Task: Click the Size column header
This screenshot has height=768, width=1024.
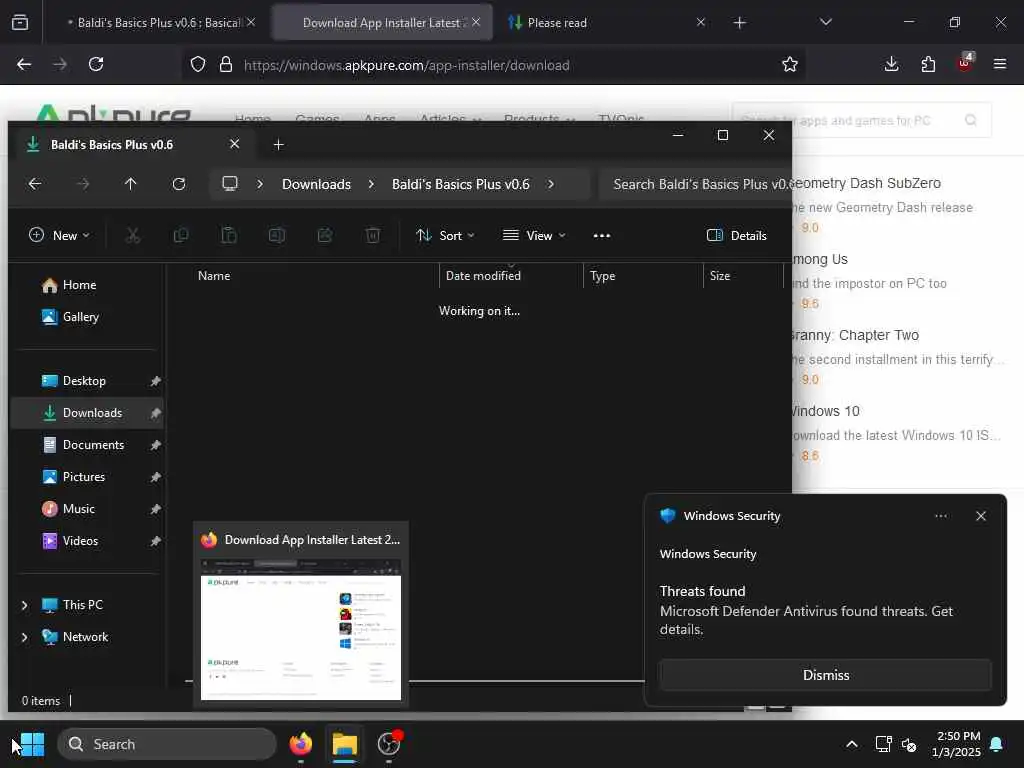Action: click(743, 276)
